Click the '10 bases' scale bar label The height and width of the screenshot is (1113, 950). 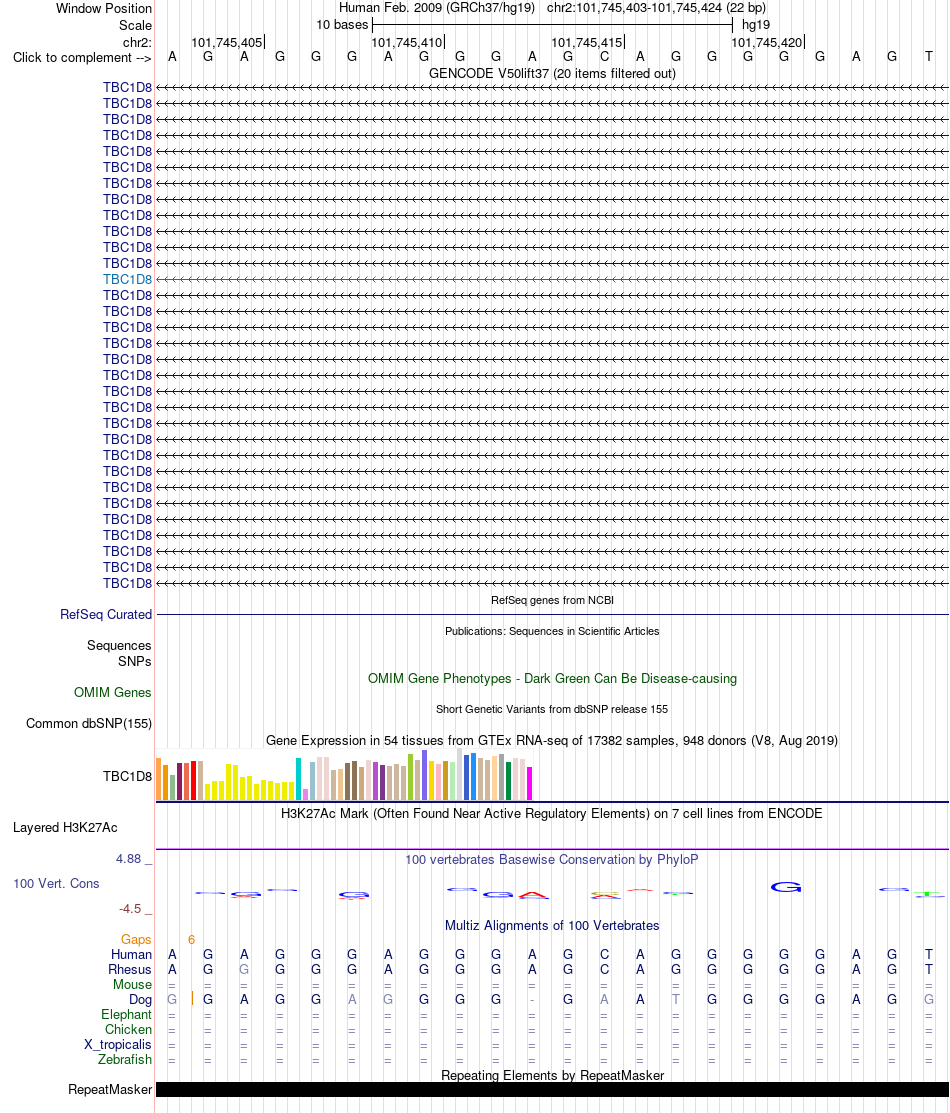pyautogui.click(x=342, y=25)
